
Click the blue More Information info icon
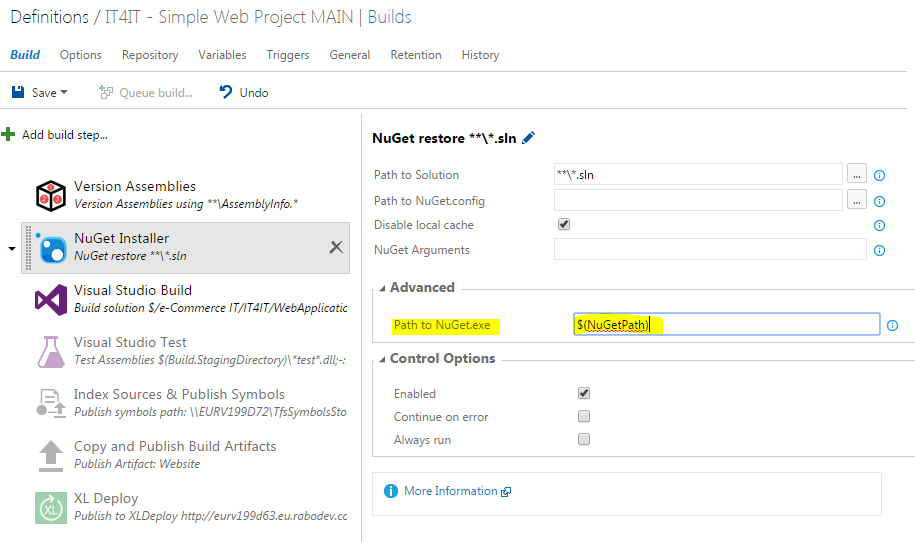[390, 491]
